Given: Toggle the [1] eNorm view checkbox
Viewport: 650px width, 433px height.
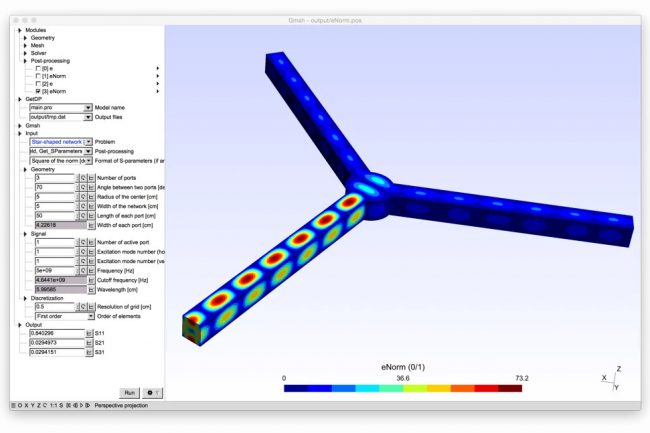Looking at the screenshot, I should pyautogui.click(x=38, y=76).
